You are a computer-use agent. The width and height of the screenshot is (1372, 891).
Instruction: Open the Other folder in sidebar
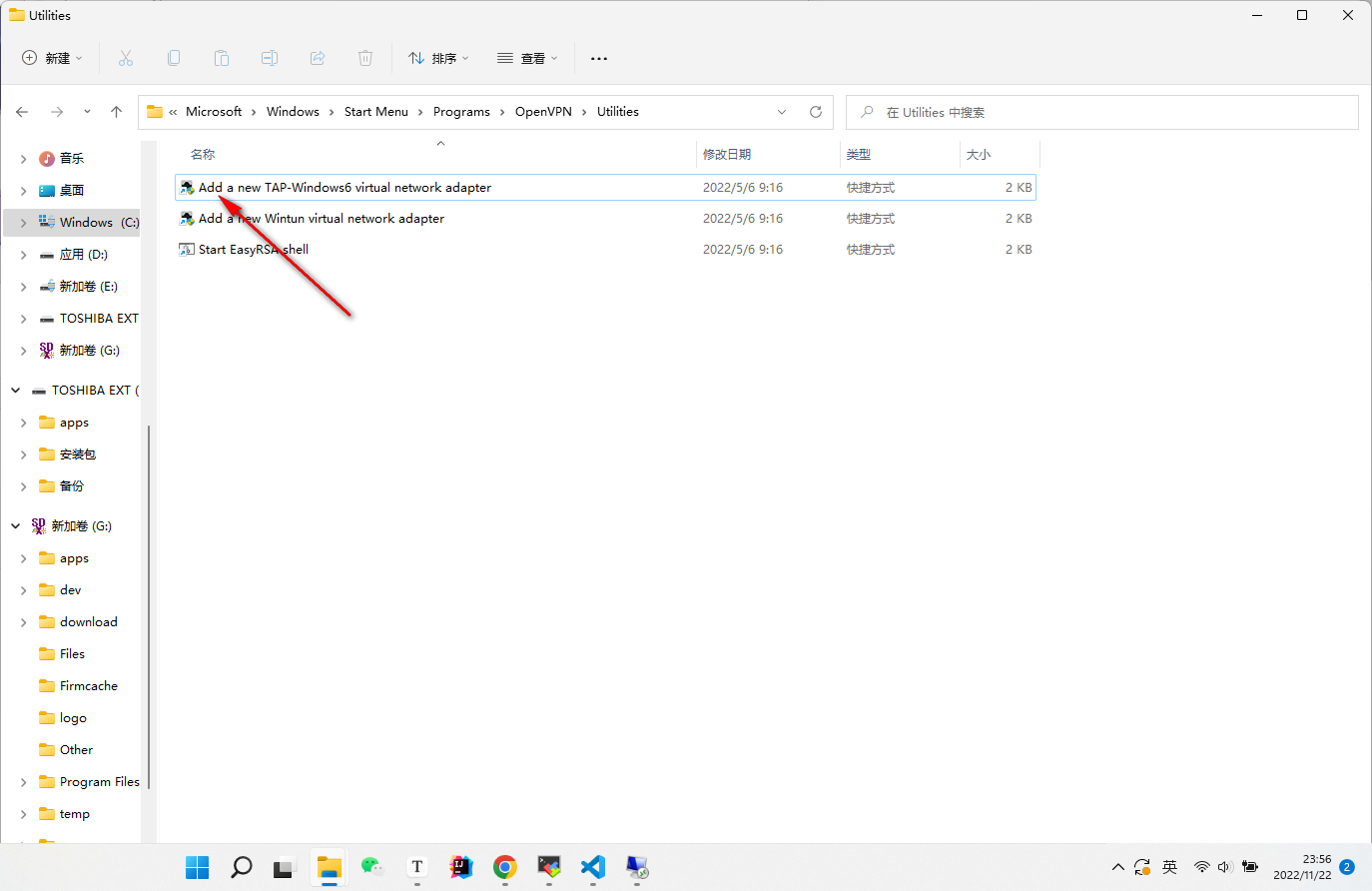pyautogui.click(x=76, y=749)
